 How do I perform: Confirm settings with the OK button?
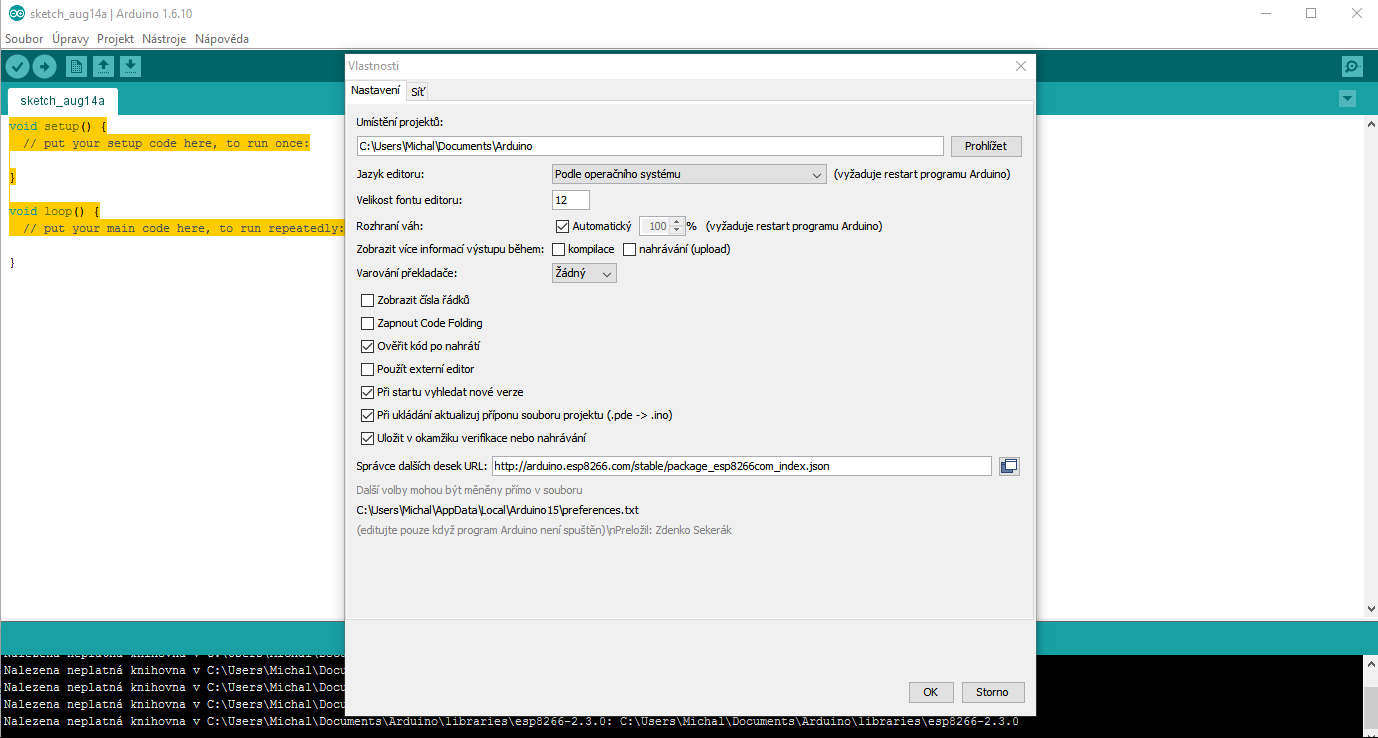[930, 691]
